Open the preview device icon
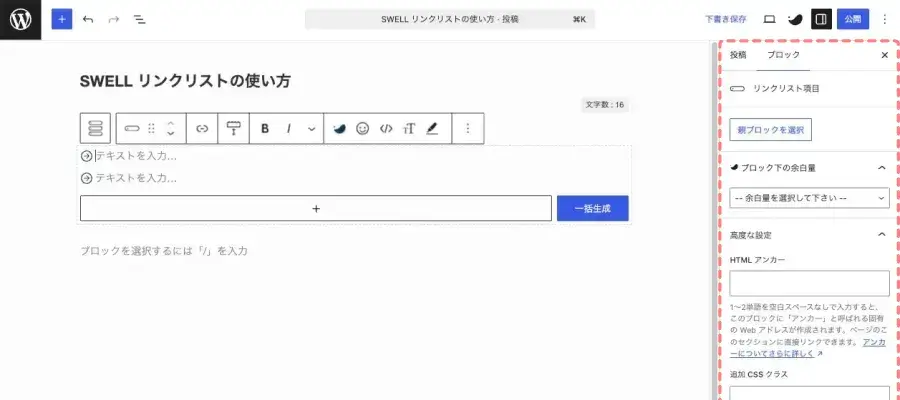 click(x=769, y=20)
